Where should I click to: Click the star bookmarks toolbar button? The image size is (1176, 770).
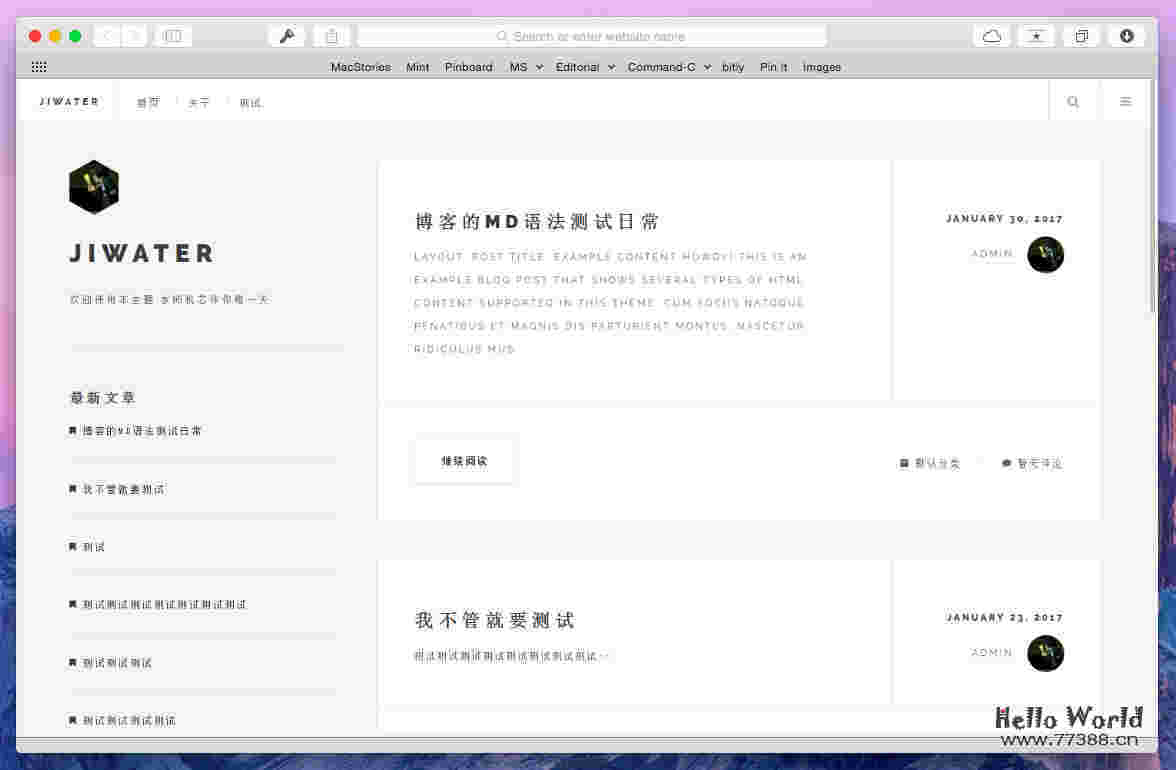pos(1036,36)
